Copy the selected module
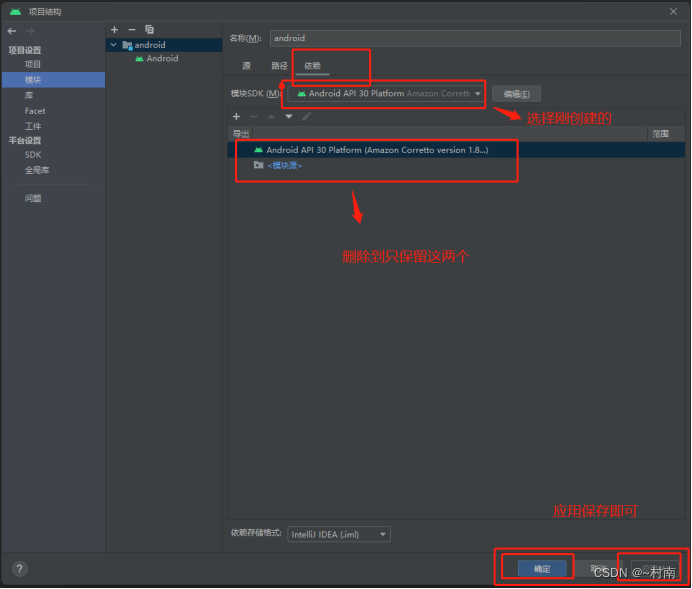692x589 pixels. pos(150,30)
